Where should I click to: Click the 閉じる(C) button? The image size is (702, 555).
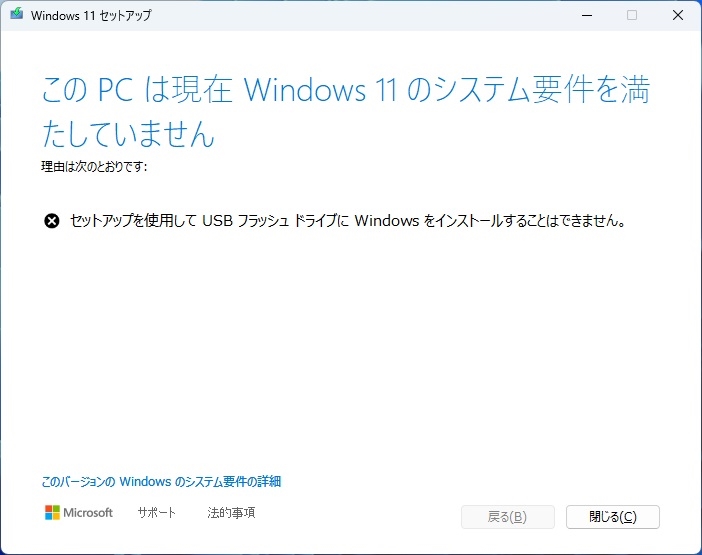pyautogui.click(x=612, y=517)
